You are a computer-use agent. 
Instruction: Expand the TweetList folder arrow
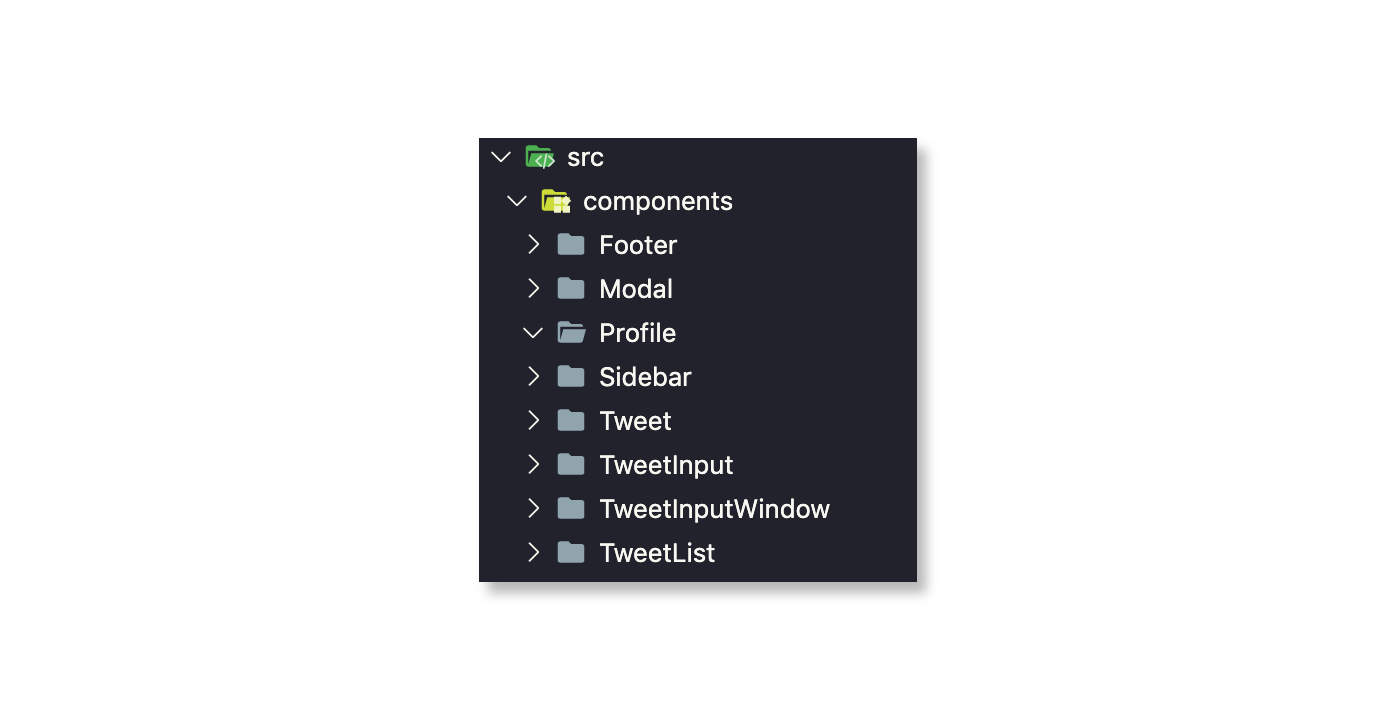(533, 553)
